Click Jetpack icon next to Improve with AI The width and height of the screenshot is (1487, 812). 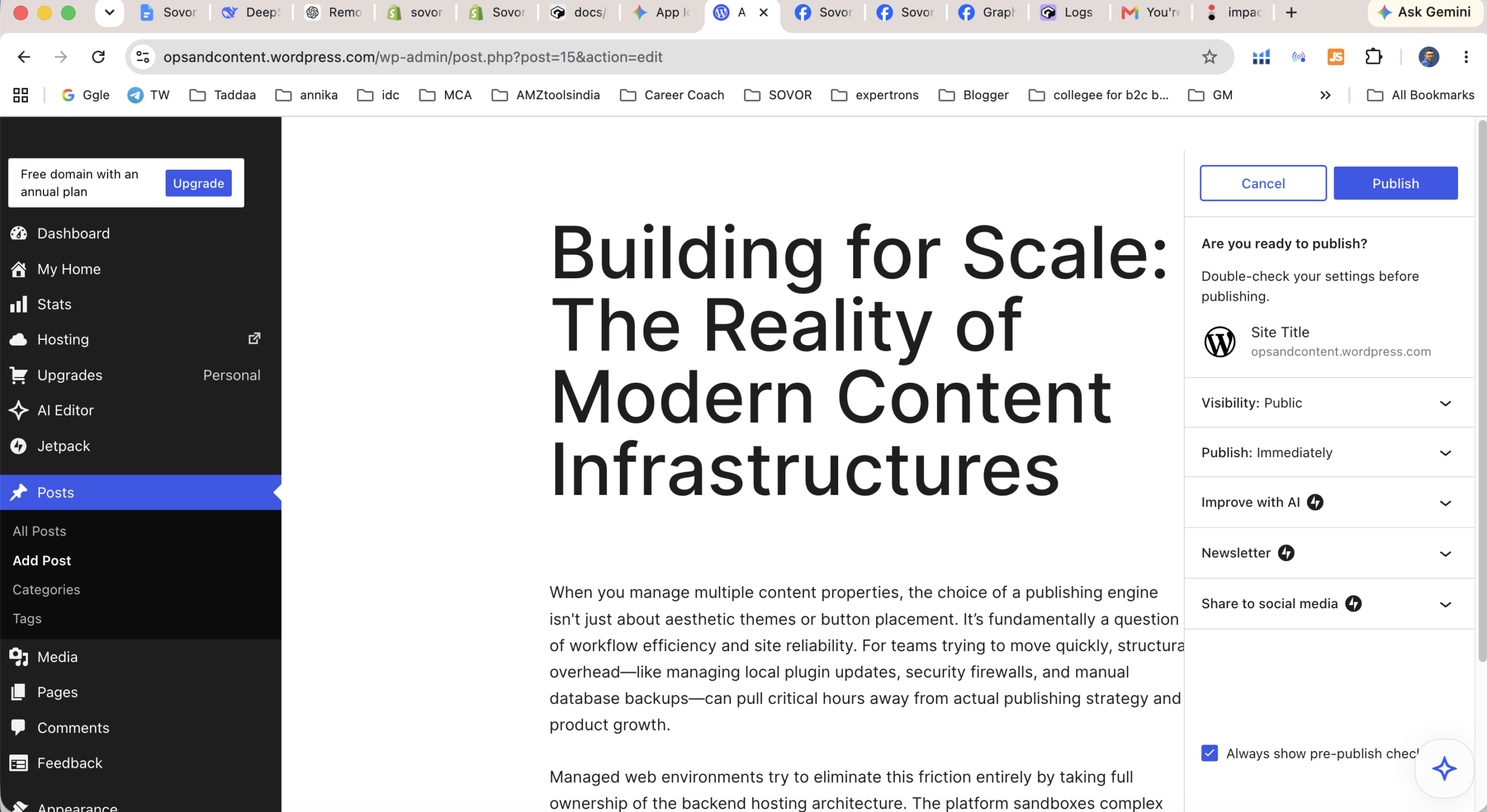pyautogui.click(x=1315, y=502)
